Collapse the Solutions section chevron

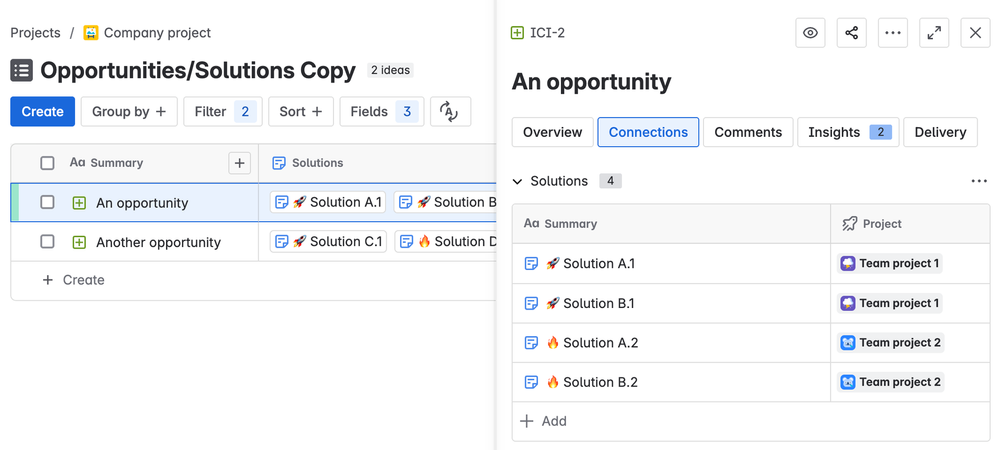pyautogui.click(x=518, y=181)
